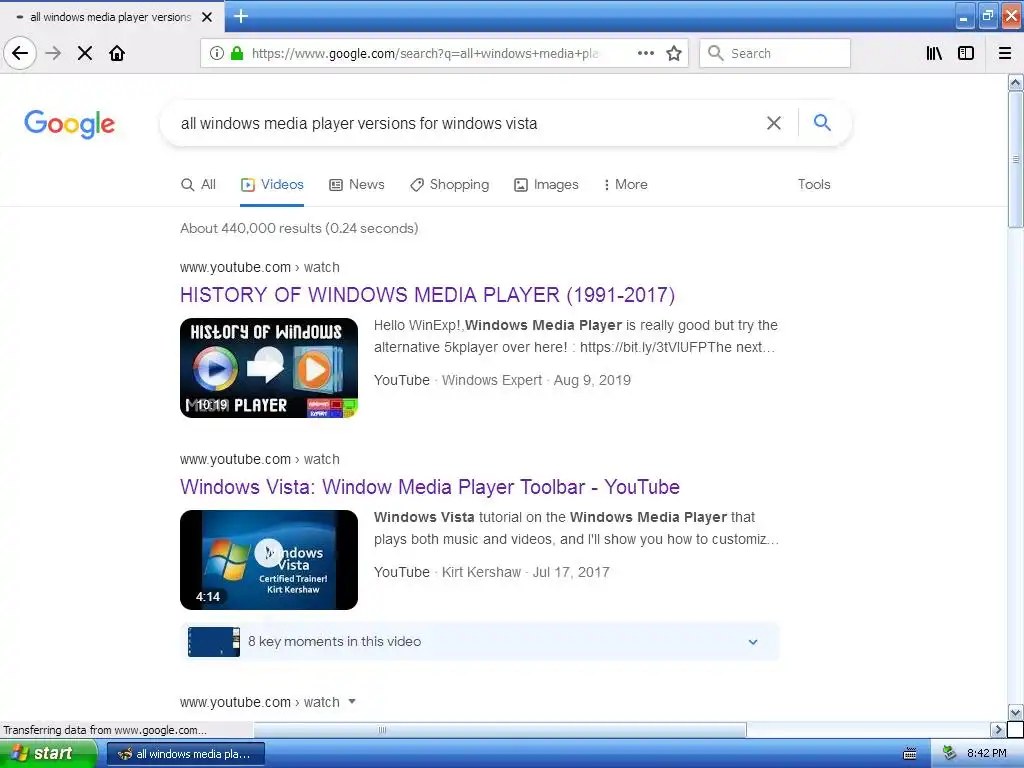
Task: Open Windows Vista Media Player Toolbar link
Action: (430, 487)
